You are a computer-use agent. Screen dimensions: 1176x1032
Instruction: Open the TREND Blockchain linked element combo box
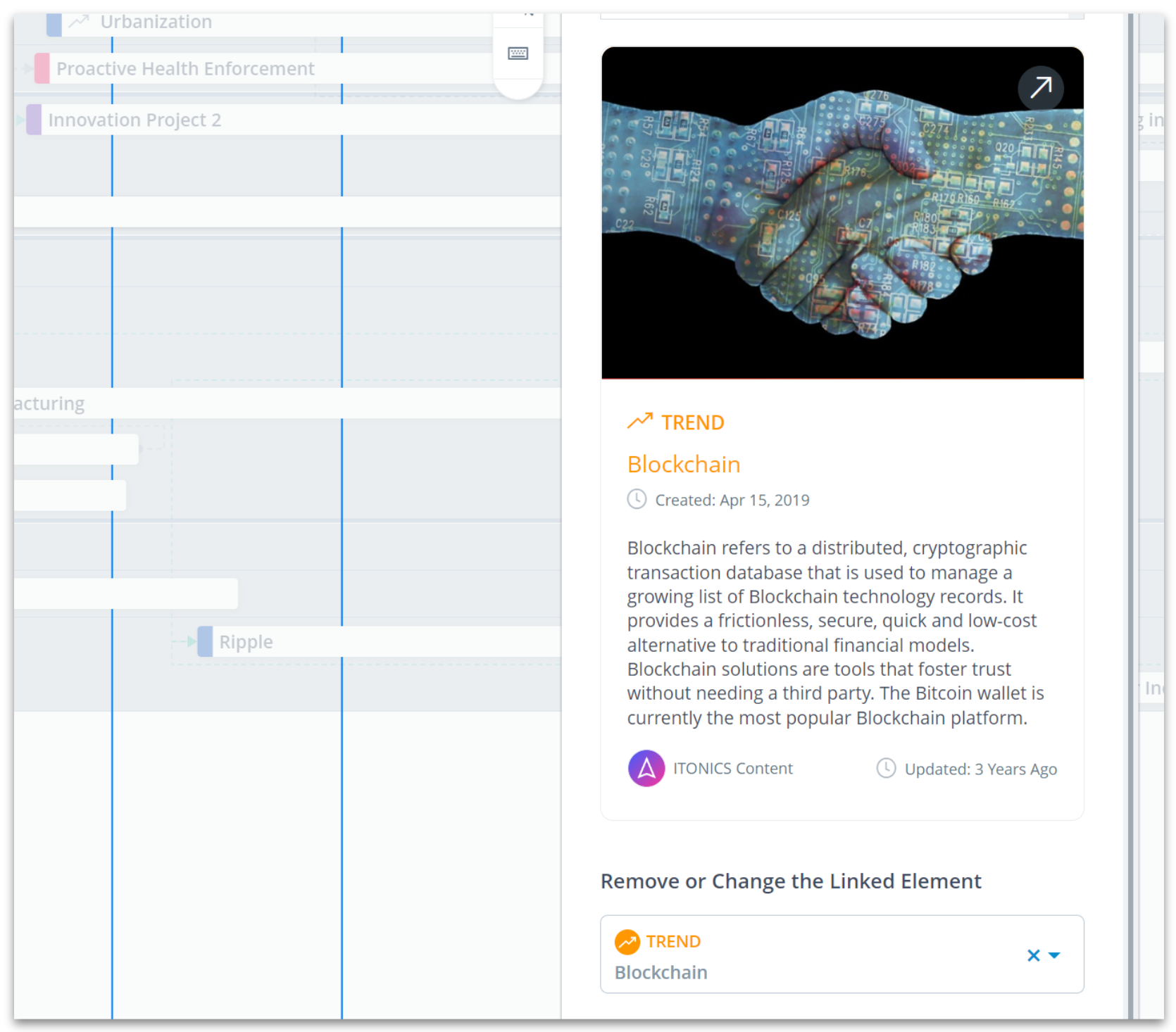[842, 954]
